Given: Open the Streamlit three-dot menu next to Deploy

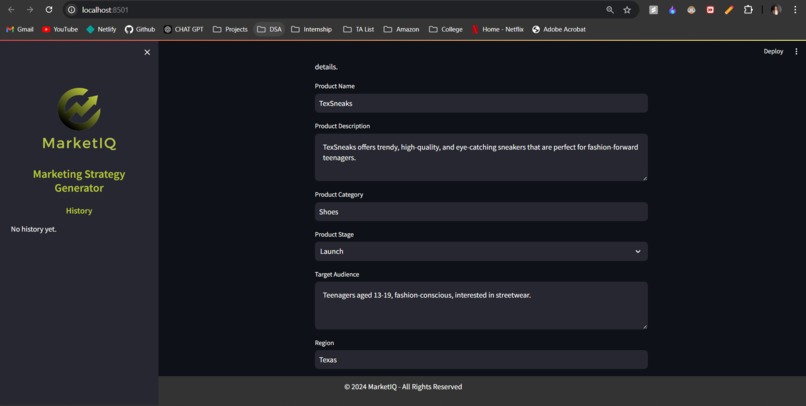Looking at the screenshot, I should tap(796, 51).
